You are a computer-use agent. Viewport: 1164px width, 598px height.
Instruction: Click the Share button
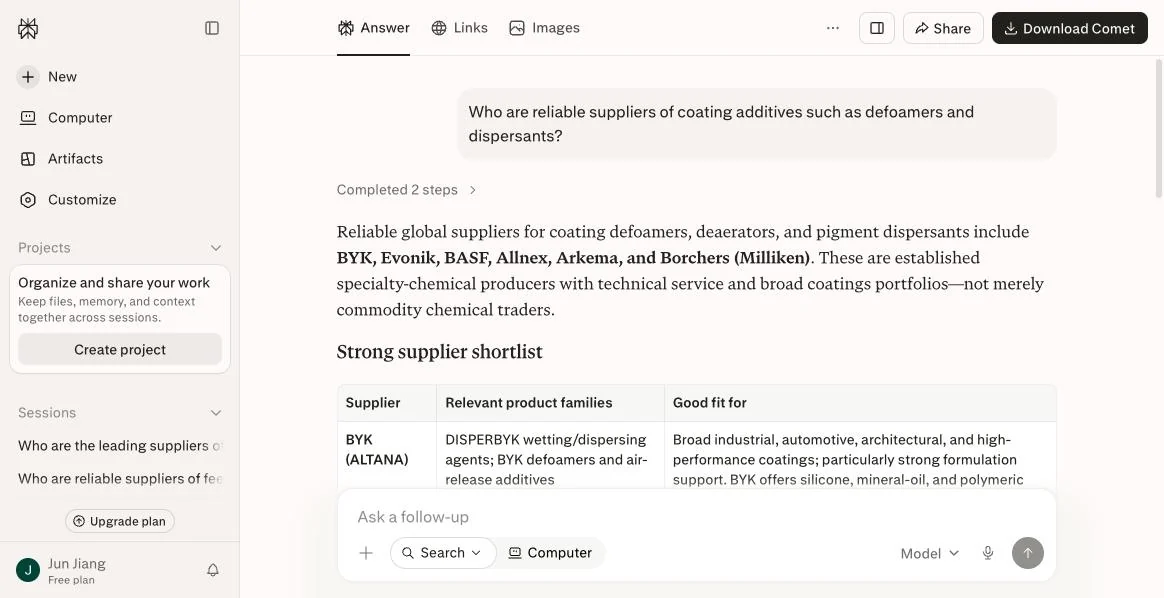click(943, 28)
